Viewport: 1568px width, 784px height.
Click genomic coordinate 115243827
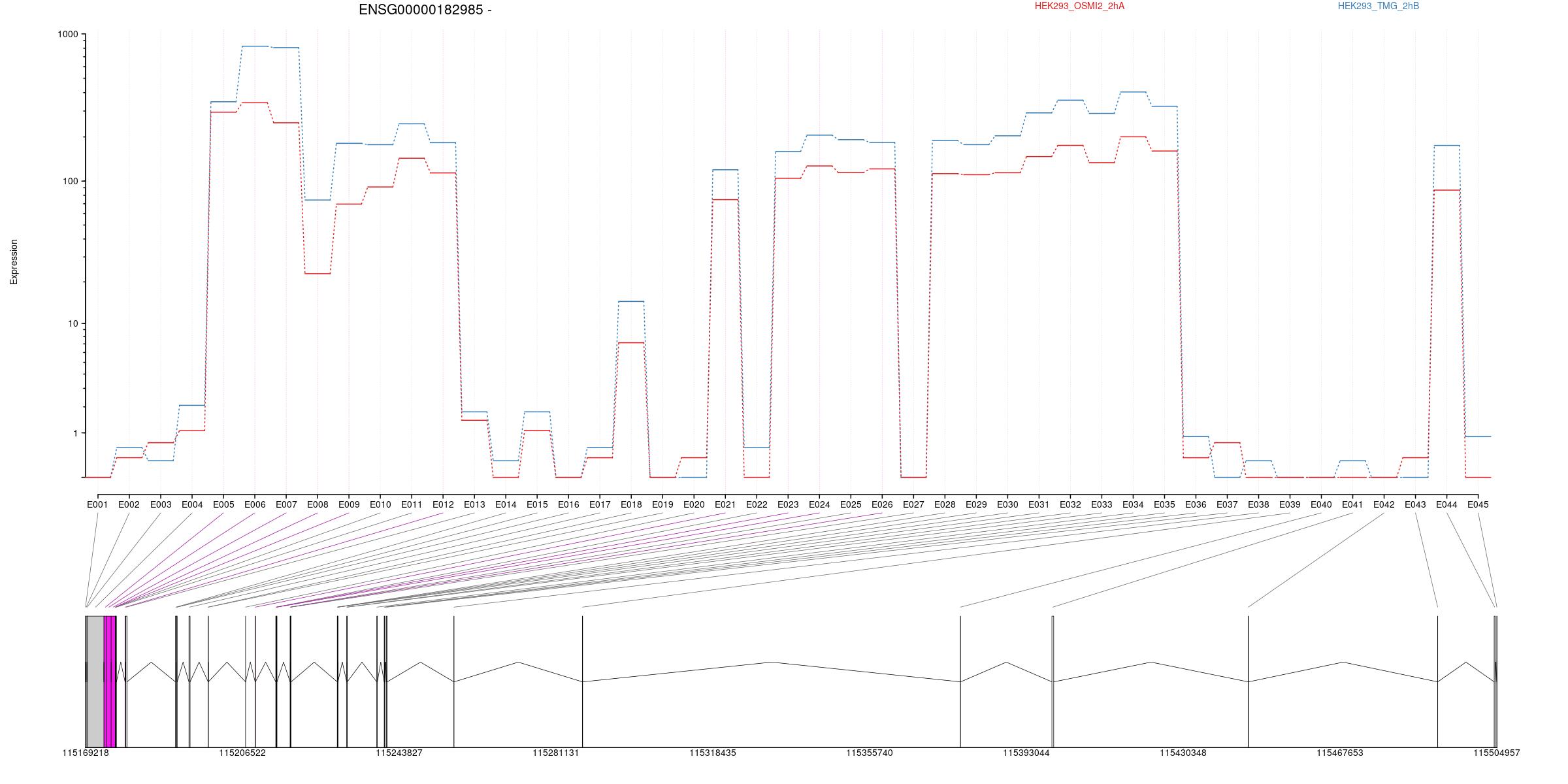399,753
